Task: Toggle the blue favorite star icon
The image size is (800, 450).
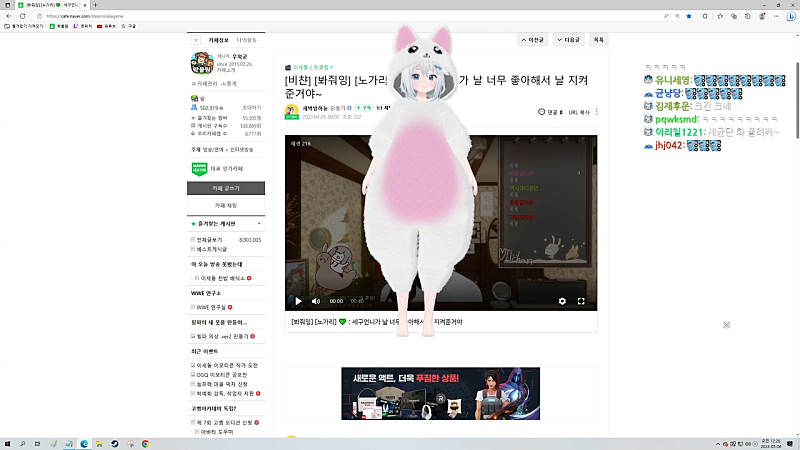Action: [689, 16]
